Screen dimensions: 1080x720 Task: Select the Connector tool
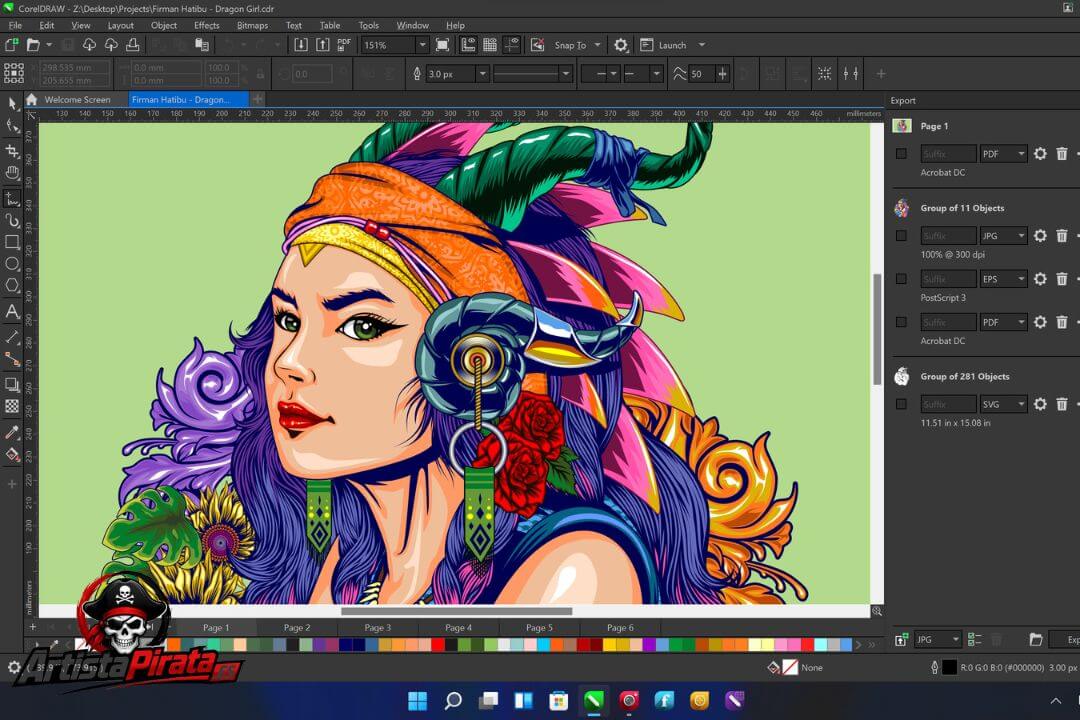coord(12,359)
